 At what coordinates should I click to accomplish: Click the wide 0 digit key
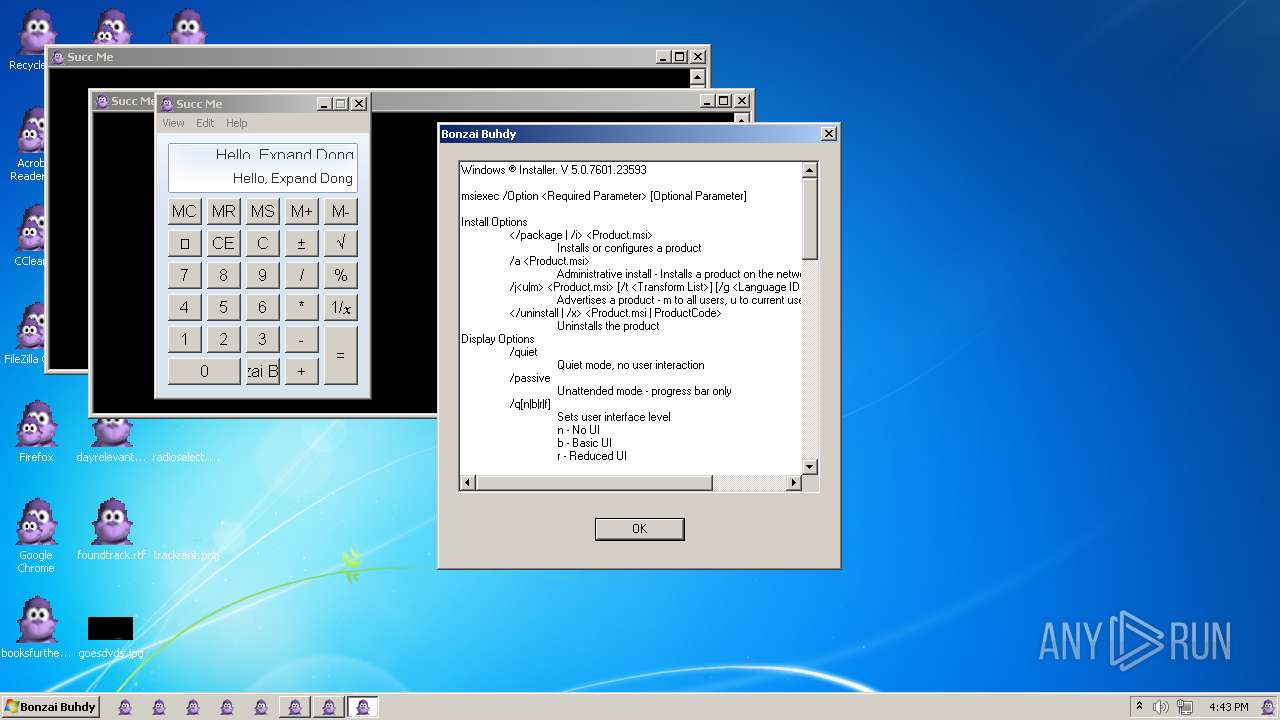(x=204, y=371)
